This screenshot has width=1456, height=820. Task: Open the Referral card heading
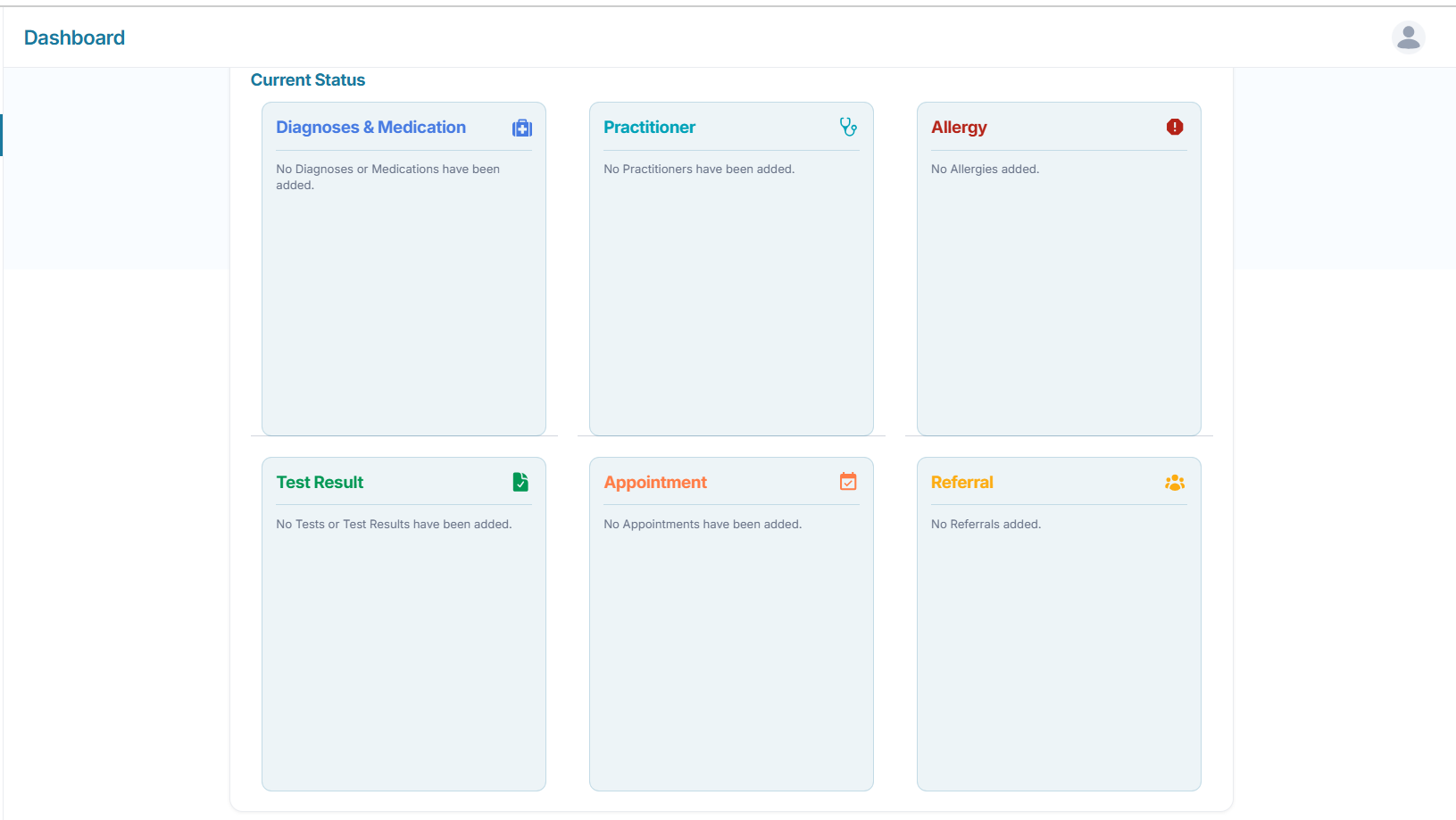961,483
